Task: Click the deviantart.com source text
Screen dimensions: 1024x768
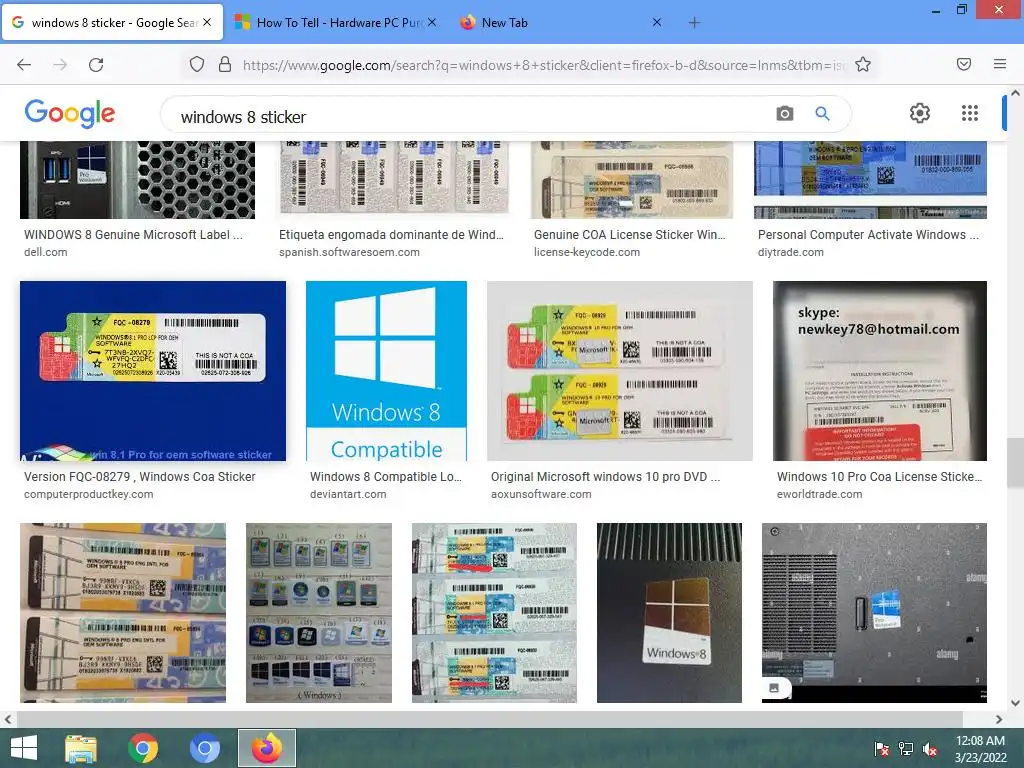Action: [x=348, y=494]
